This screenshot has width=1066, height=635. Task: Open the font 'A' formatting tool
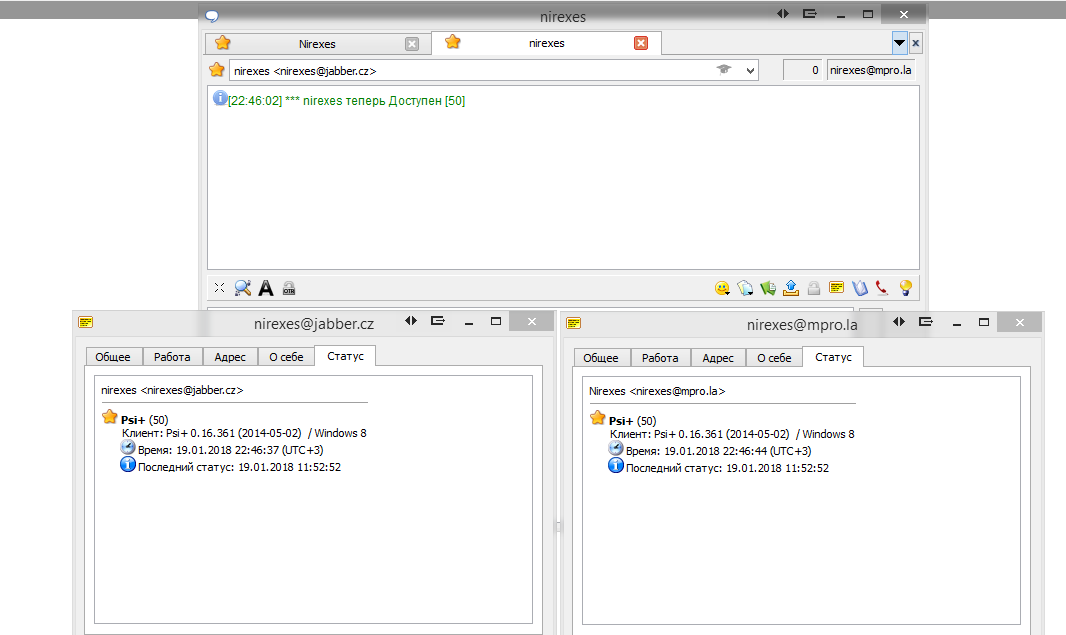[266, 288]
